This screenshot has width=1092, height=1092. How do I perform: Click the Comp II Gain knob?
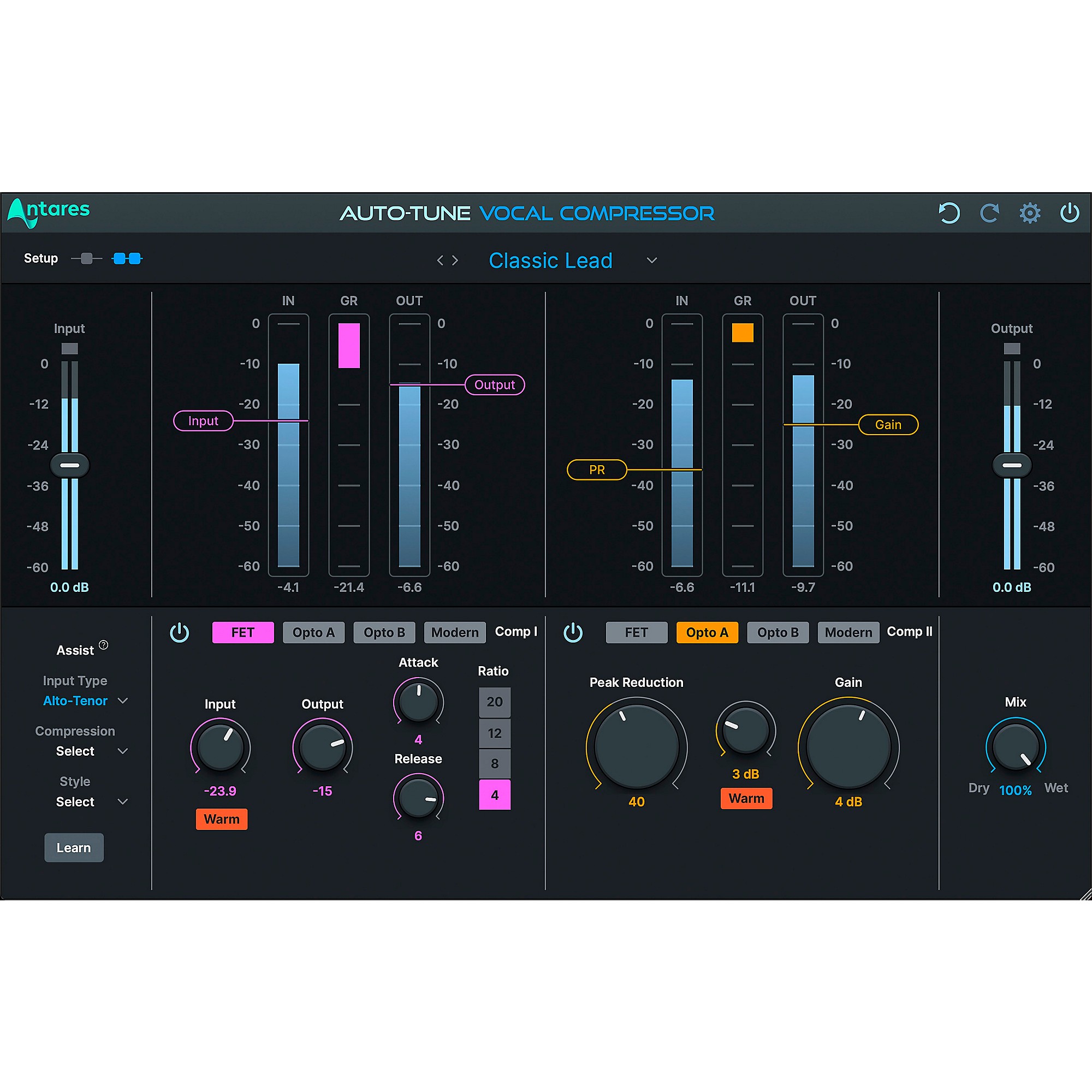(x=848, y=746)
